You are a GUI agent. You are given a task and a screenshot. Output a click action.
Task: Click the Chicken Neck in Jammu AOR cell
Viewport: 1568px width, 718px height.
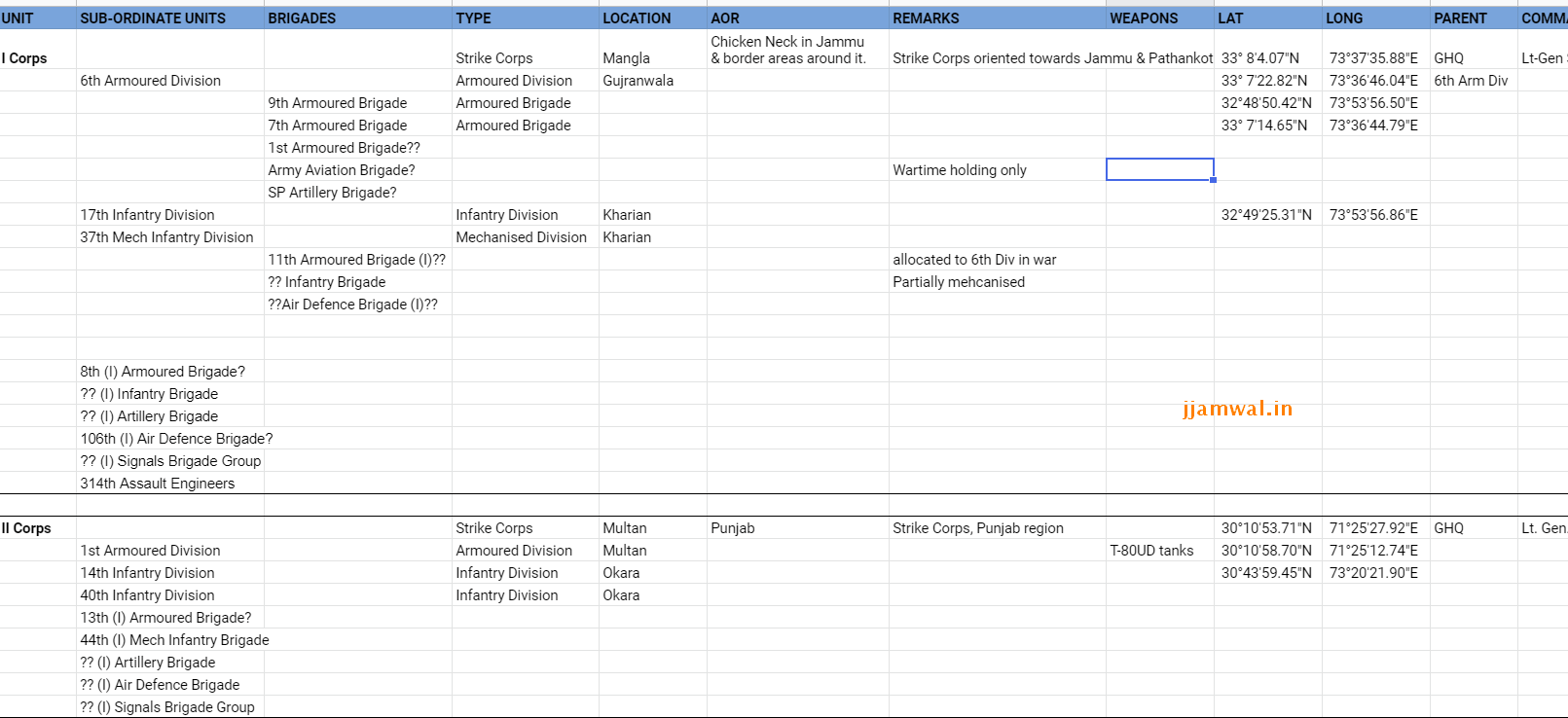[x=798, y=50]
